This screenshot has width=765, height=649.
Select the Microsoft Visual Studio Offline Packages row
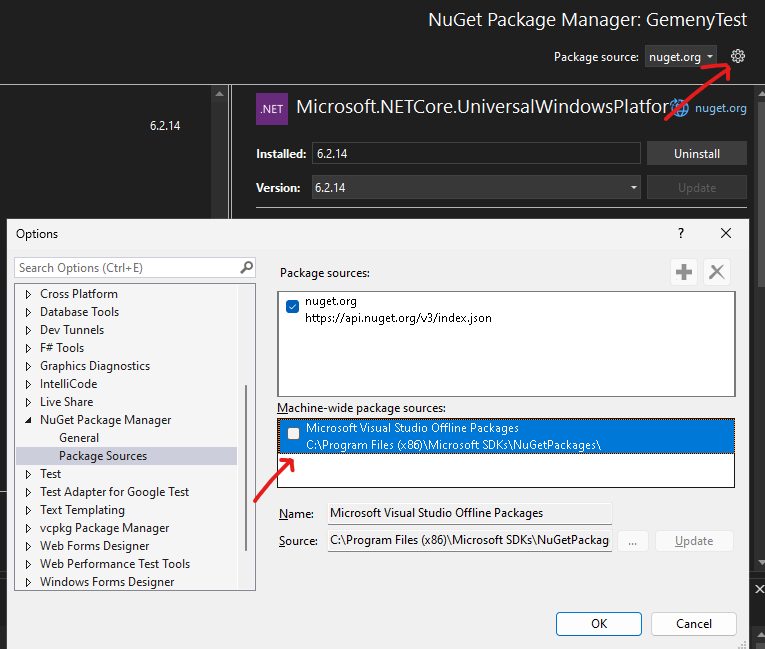pos(506,436)
